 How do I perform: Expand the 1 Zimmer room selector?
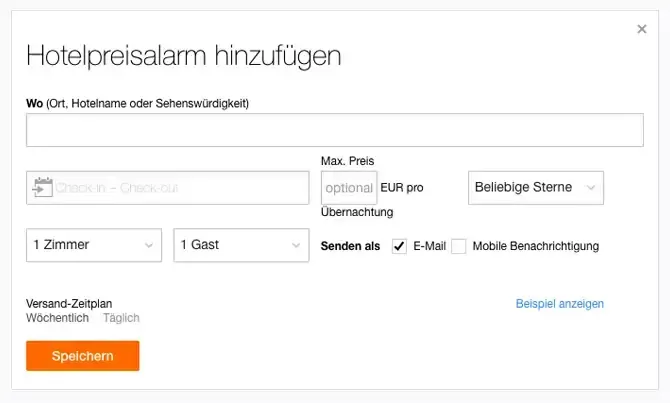(93, 245)
